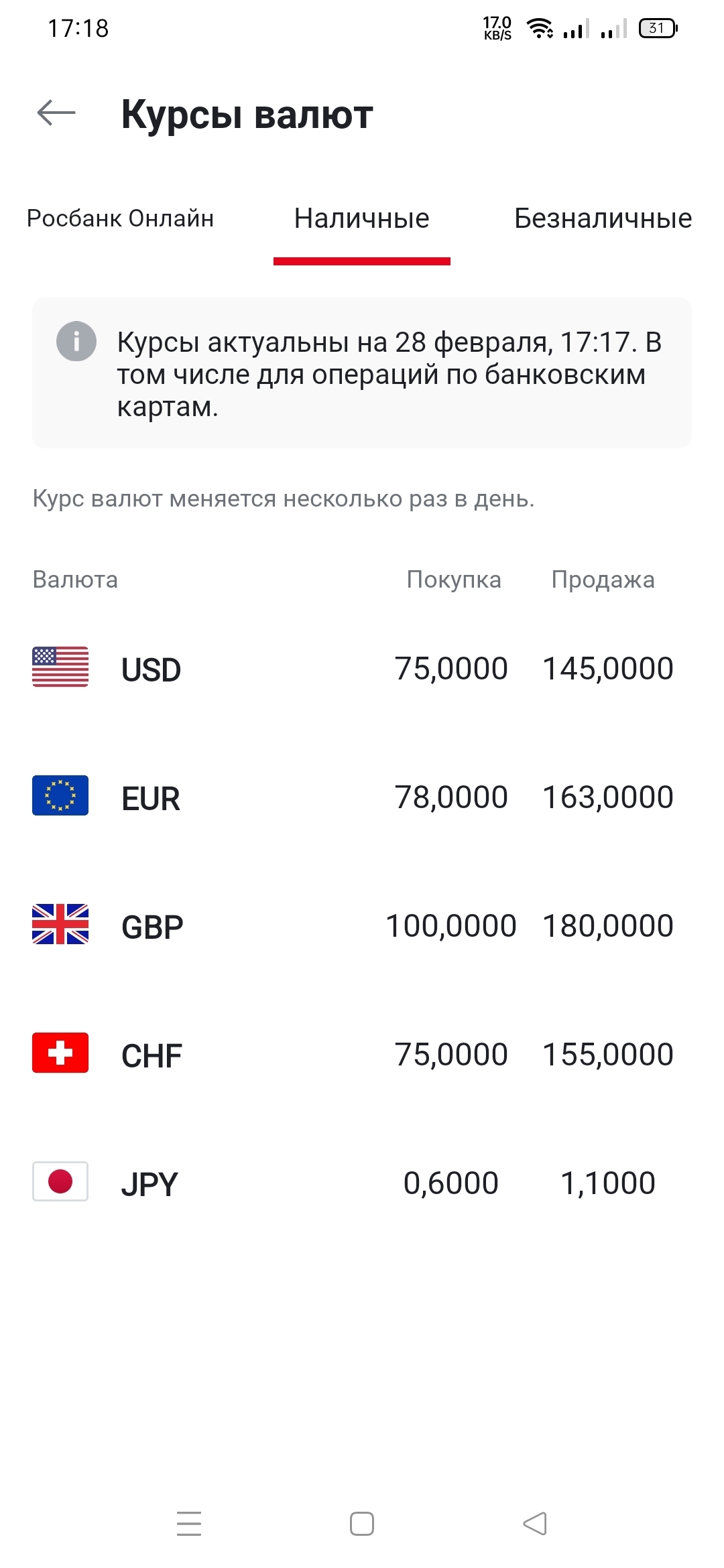The width and height of the screenshot is (724, 1568).
Task: Open Android recent apps menu icon
Action: [189, 1524]
